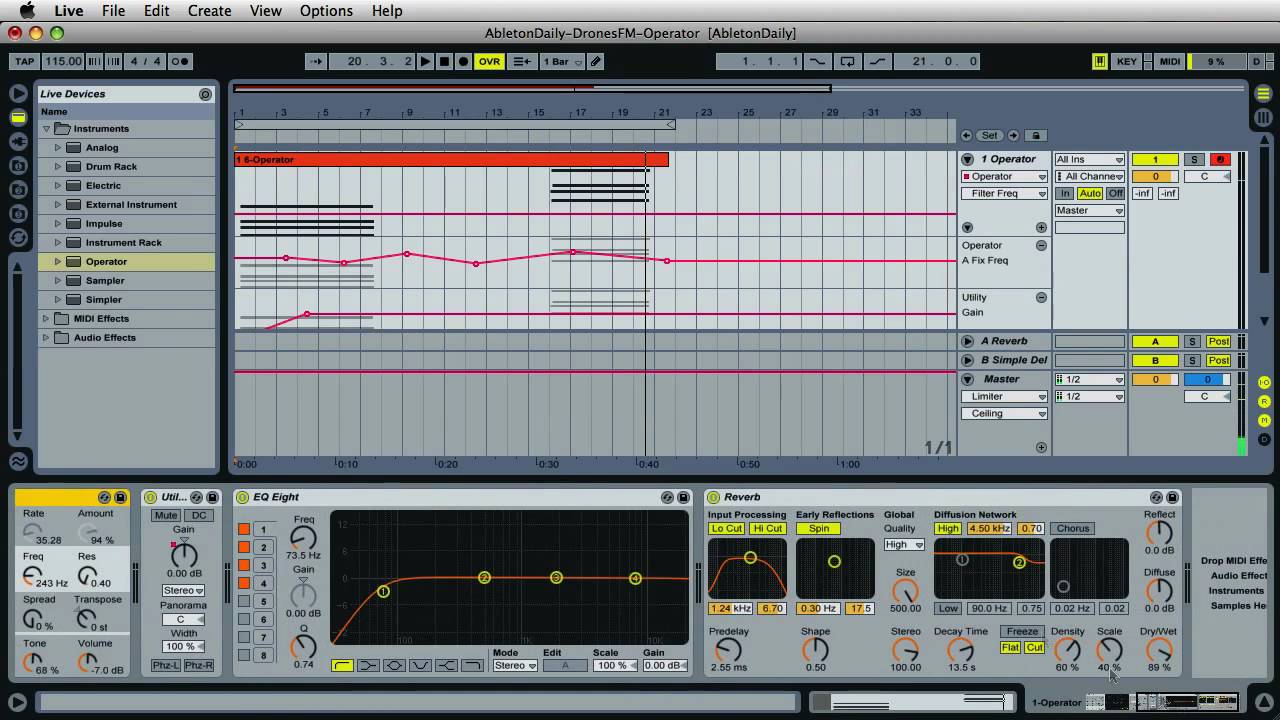This screenshot has width=1280, height=720.
Task: Toggle EQ Eight device activator
Action: 243,497
